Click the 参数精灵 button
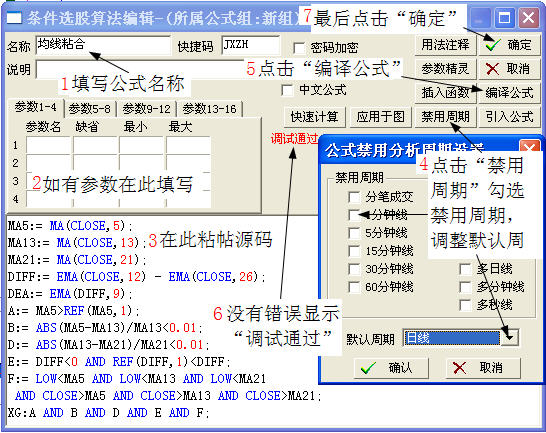The width and height of the screenshot is (546, 433). [x=445, y=69]
